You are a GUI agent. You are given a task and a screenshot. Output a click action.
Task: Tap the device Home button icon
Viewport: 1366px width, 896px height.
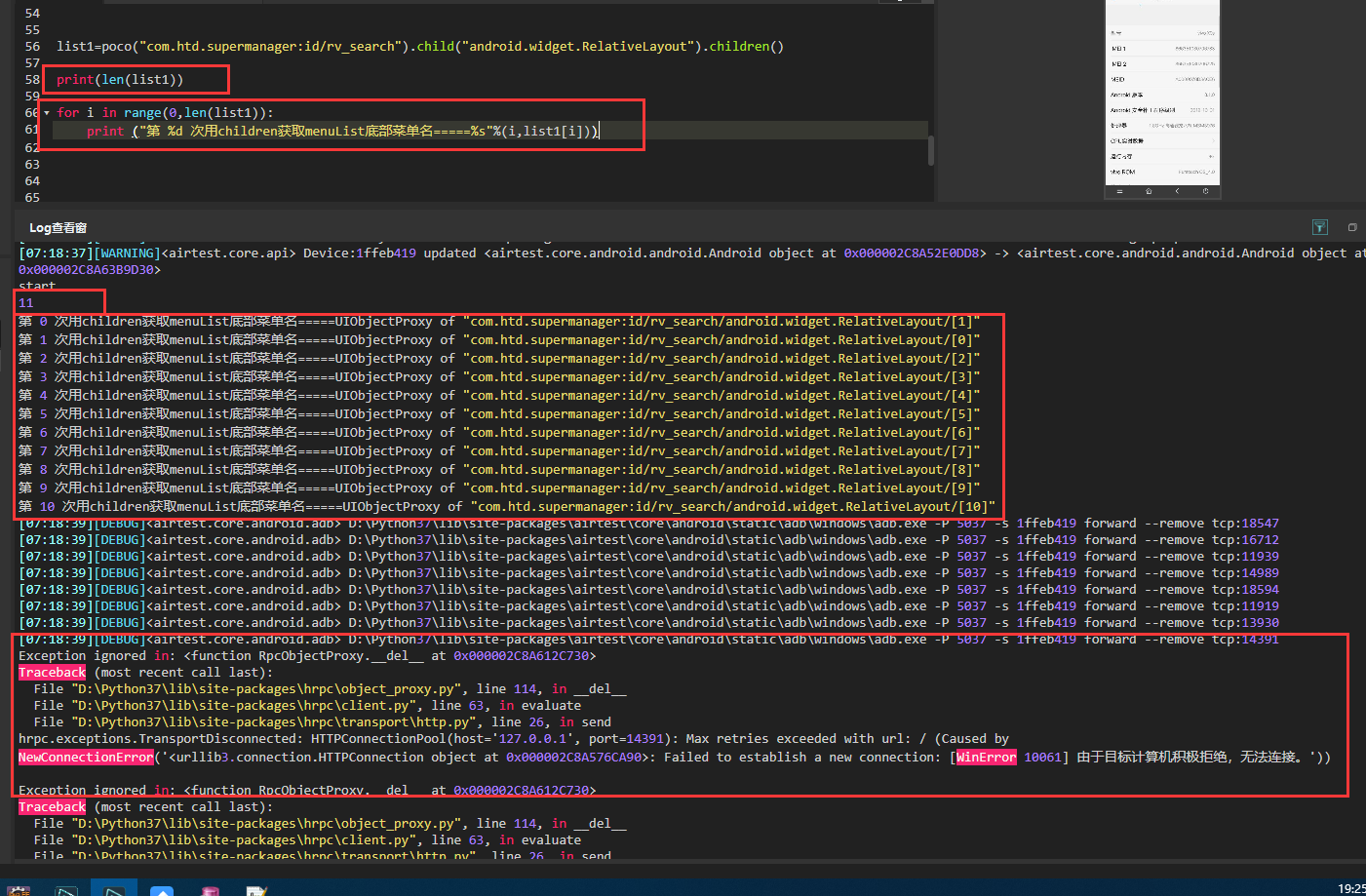pos(1149,191)
